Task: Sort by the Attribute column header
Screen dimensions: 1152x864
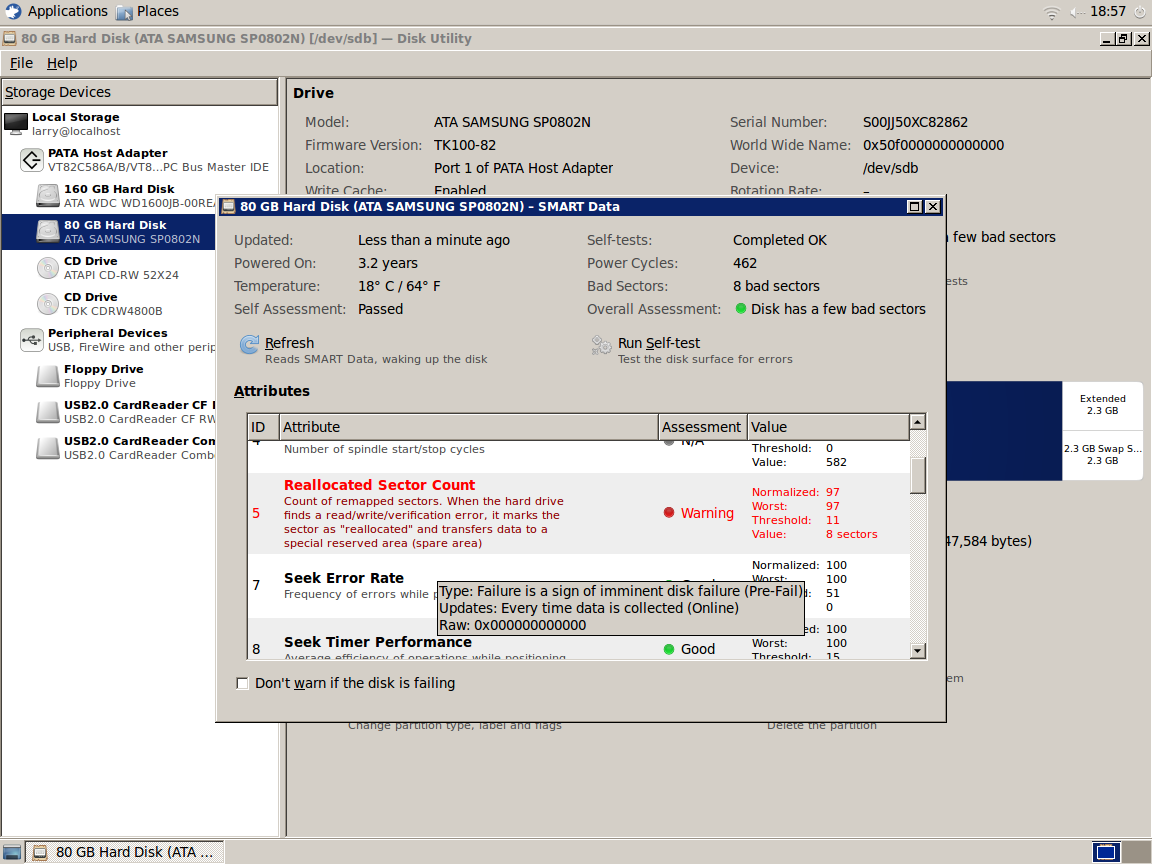Action: (x=468, y=427)
